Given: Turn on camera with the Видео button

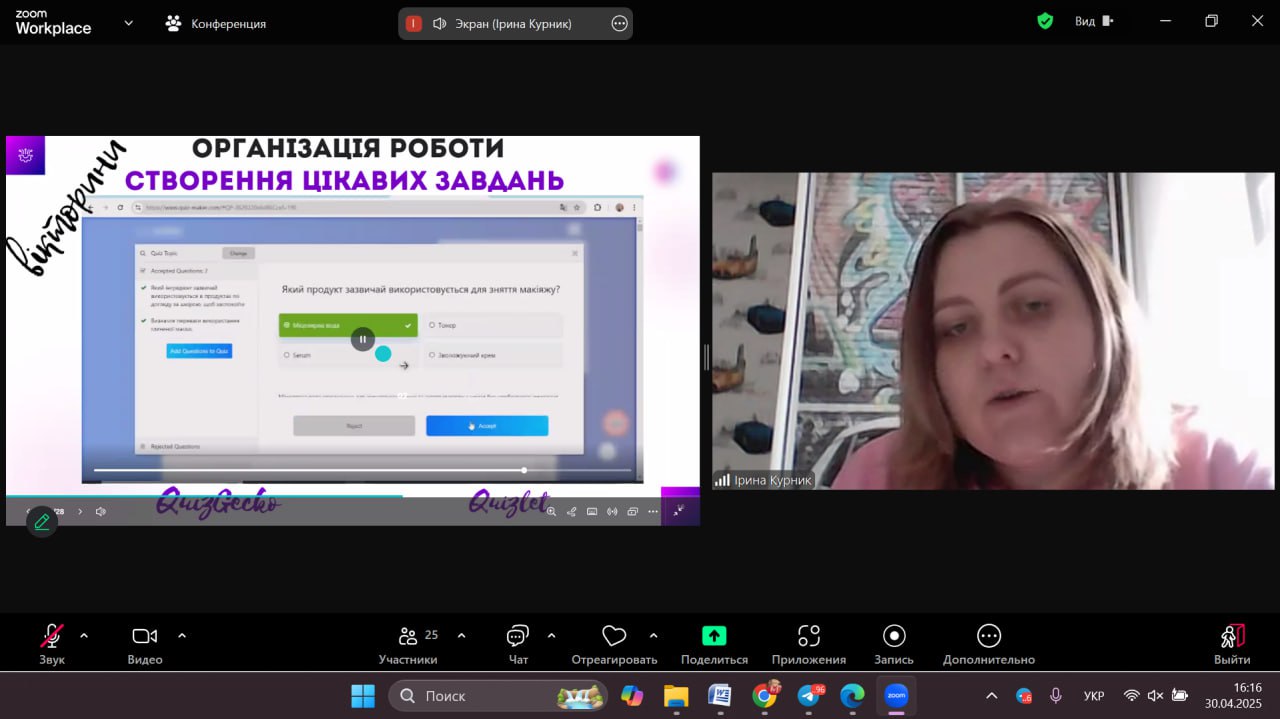Looking at the screenshot, I should click(x=145, y=637).
